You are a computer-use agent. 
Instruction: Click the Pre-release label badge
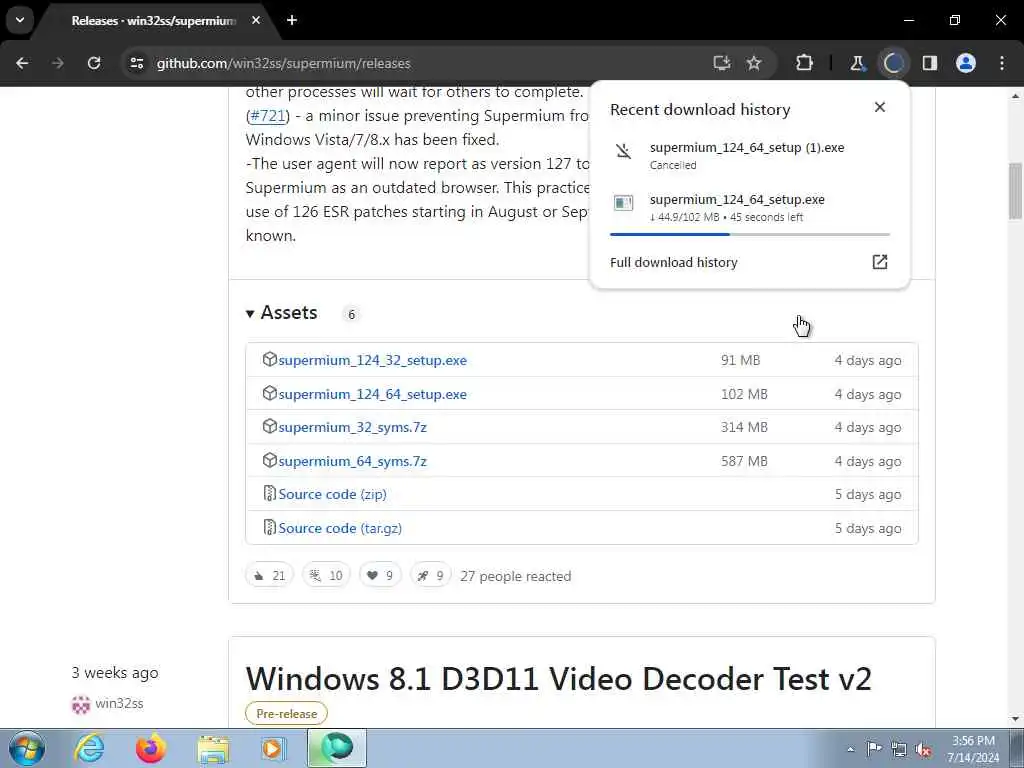click(286, 714)
